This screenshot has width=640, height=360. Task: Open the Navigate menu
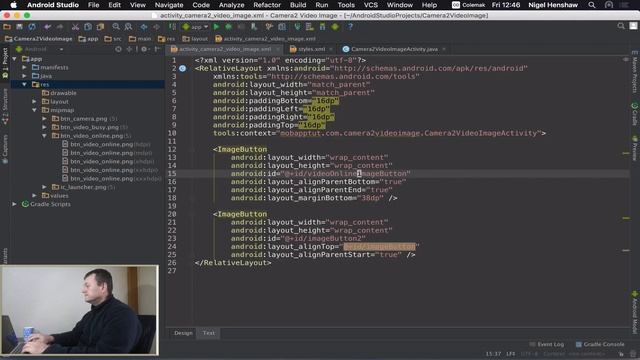click(x=169, y=5)
